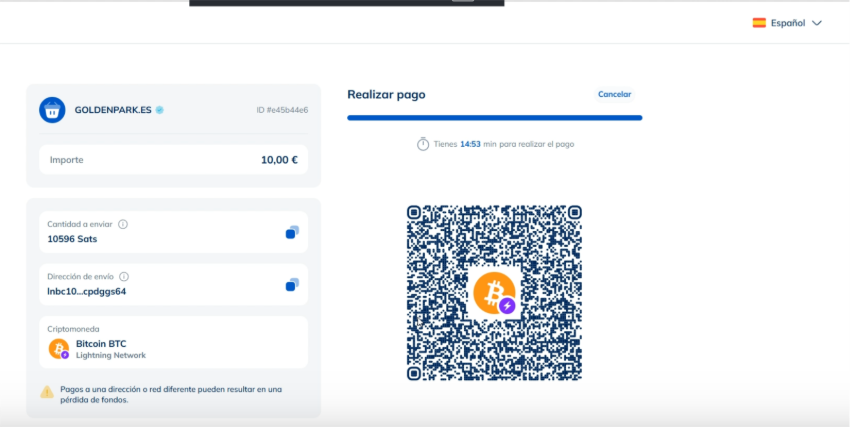Screen dimensions: 850x427
Task: Click the Realizar pago heading
Action: 386,94
